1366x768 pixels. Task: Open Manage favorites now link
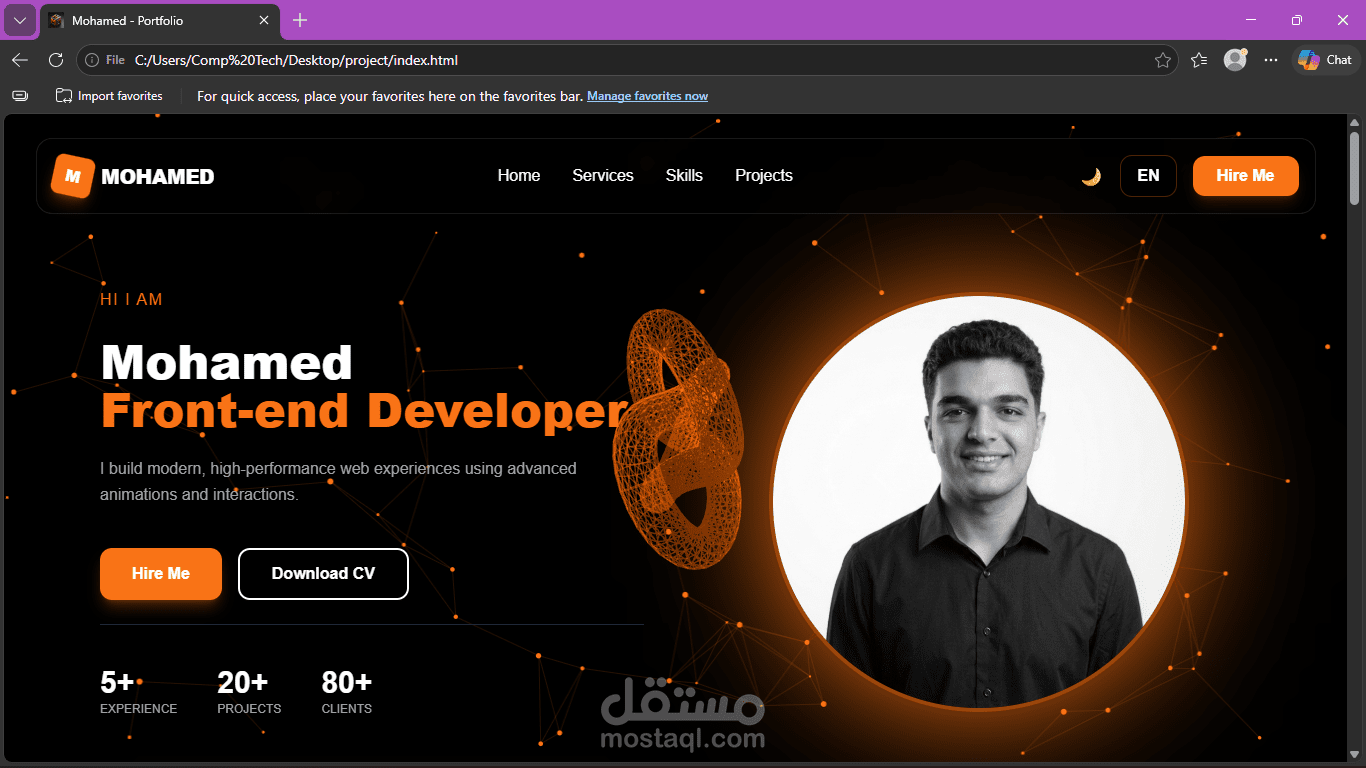click(647, 96)
